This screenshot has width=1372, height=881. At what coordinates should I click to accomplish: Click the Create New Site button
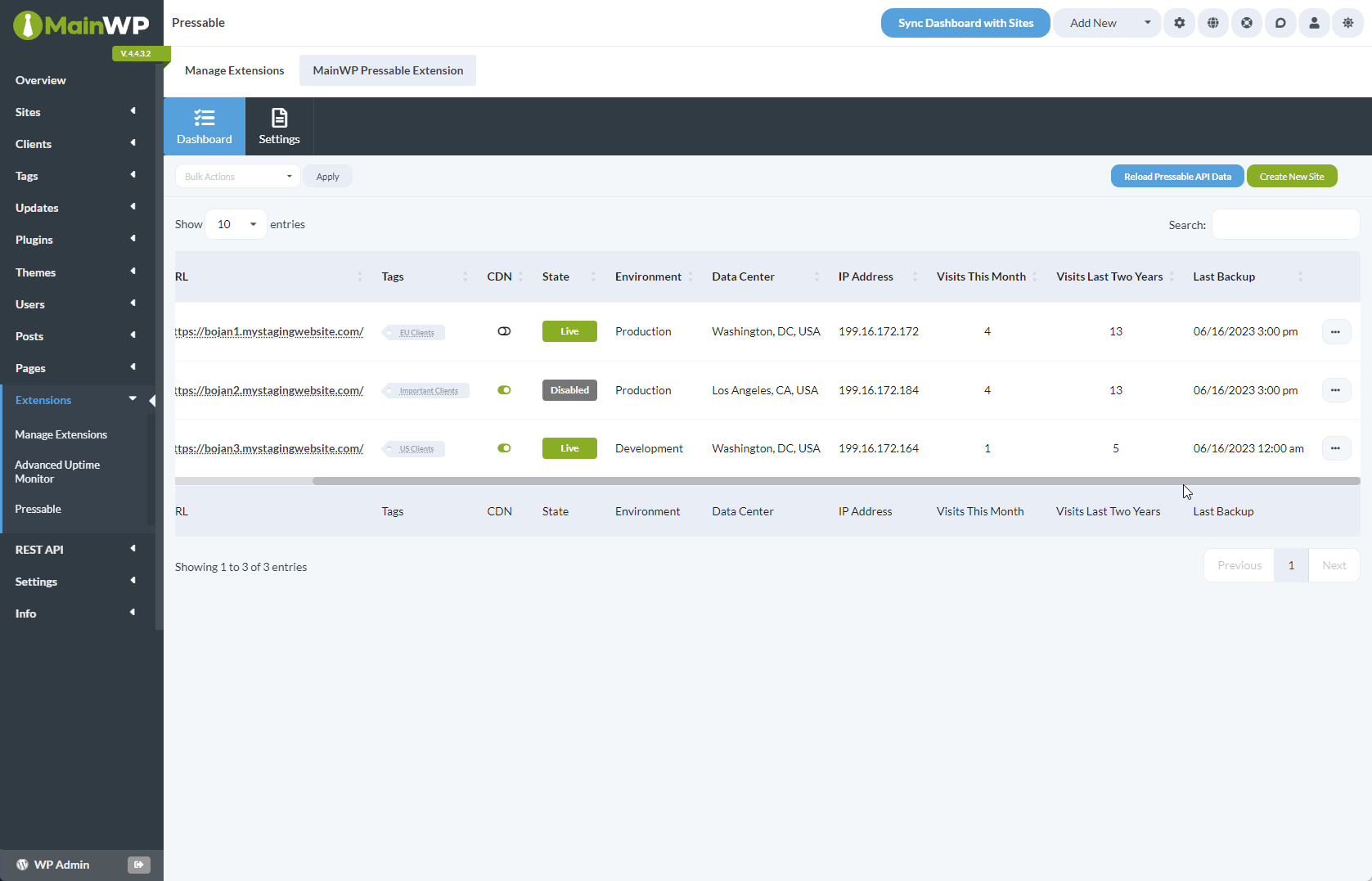pos(1291,176)
